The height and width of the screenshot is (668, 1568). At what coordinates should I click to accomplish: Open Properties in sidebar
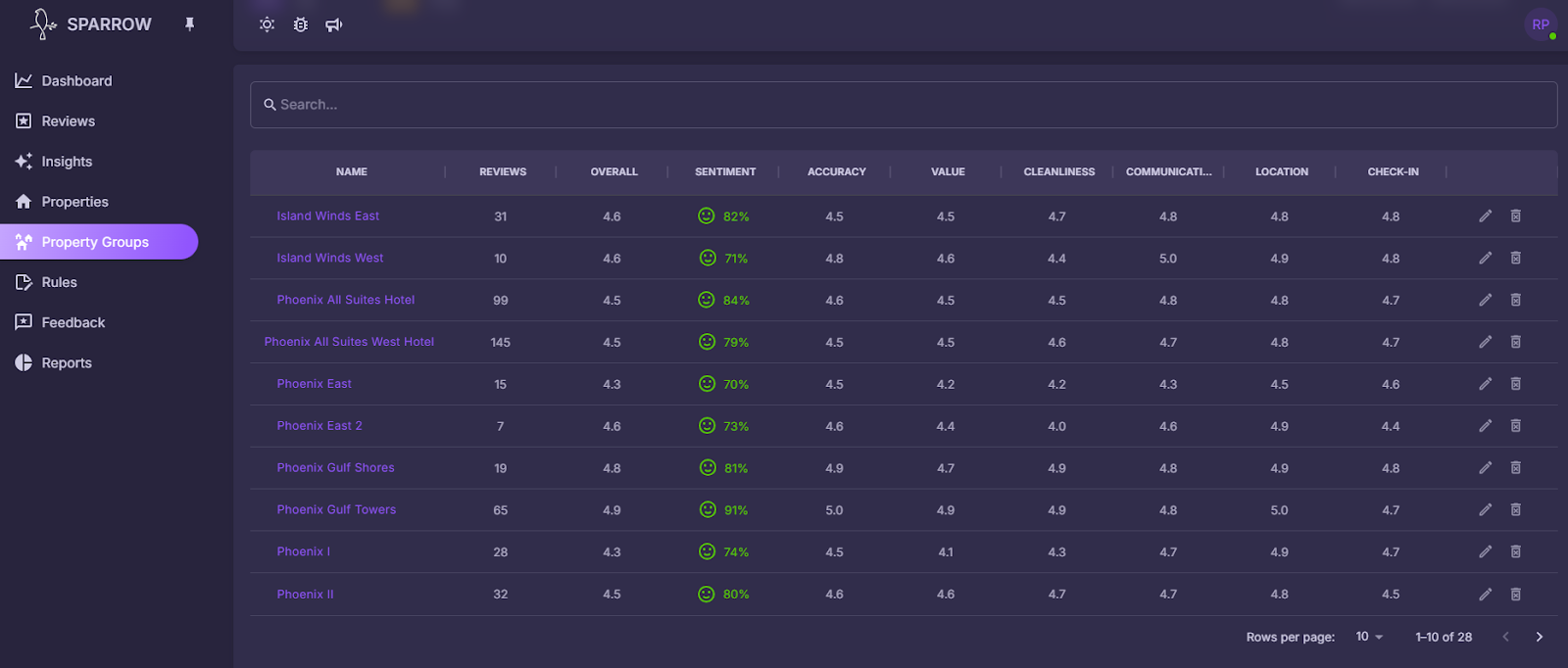(99, 201)
